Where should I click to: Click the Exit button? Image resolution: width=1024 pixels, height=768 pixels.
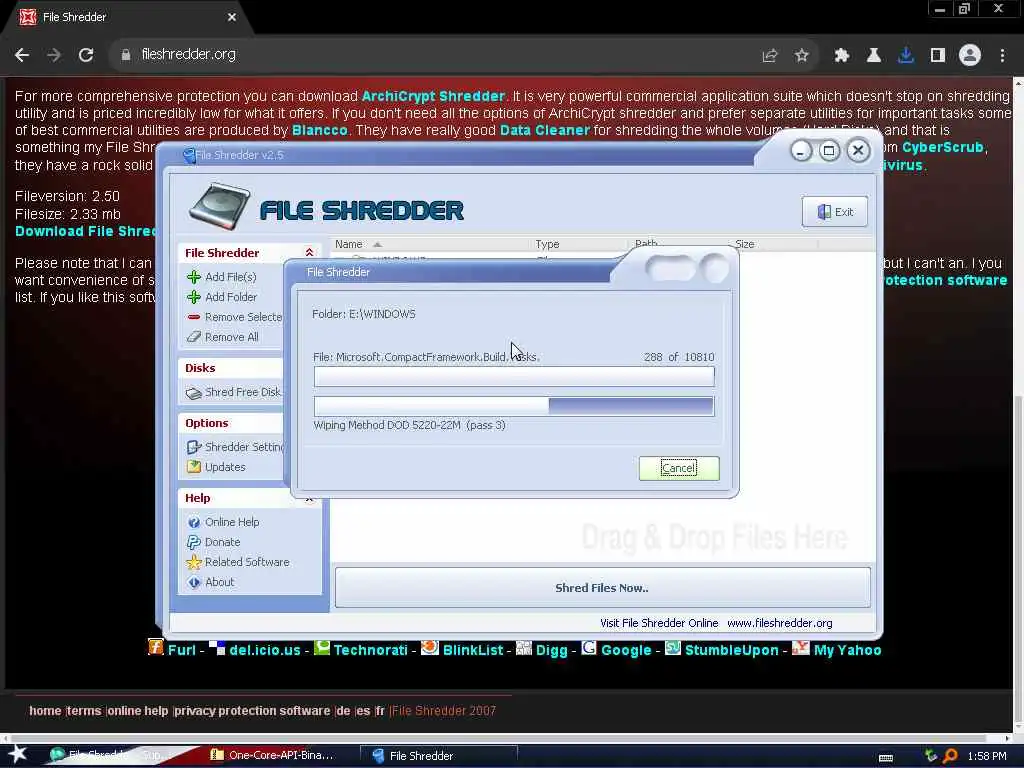click(x=835, y=212)
